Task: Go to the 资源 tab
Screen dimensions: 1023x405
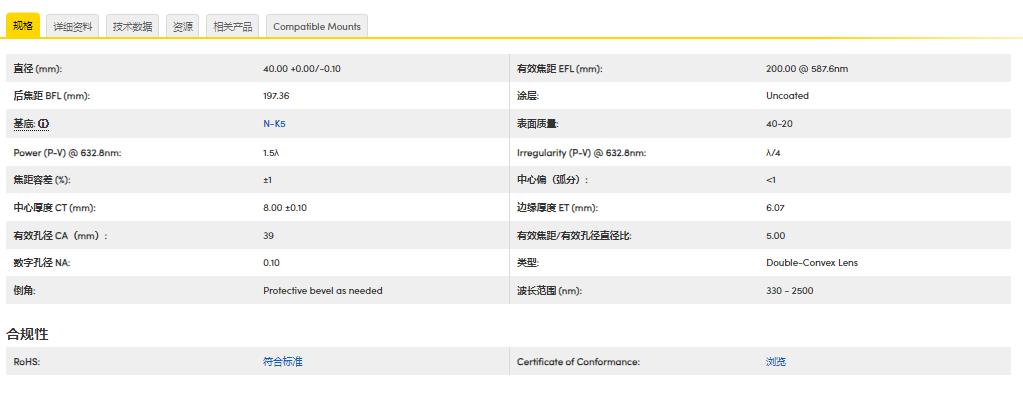Action: 183,26
